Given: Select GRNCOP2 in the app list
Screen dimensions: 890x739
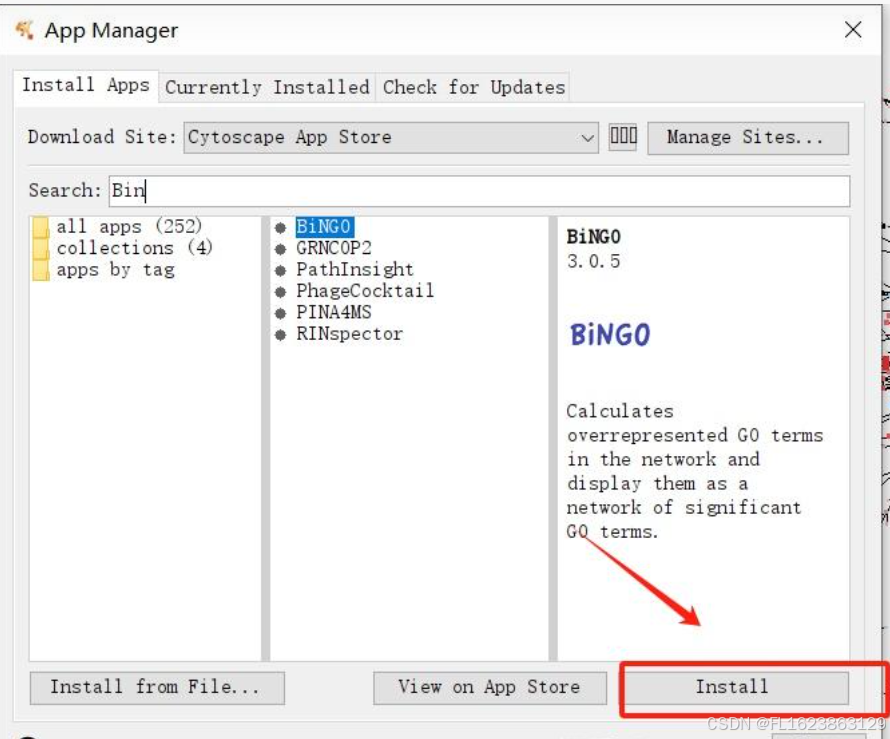Looking at the screenshot, I should (334, 248).
